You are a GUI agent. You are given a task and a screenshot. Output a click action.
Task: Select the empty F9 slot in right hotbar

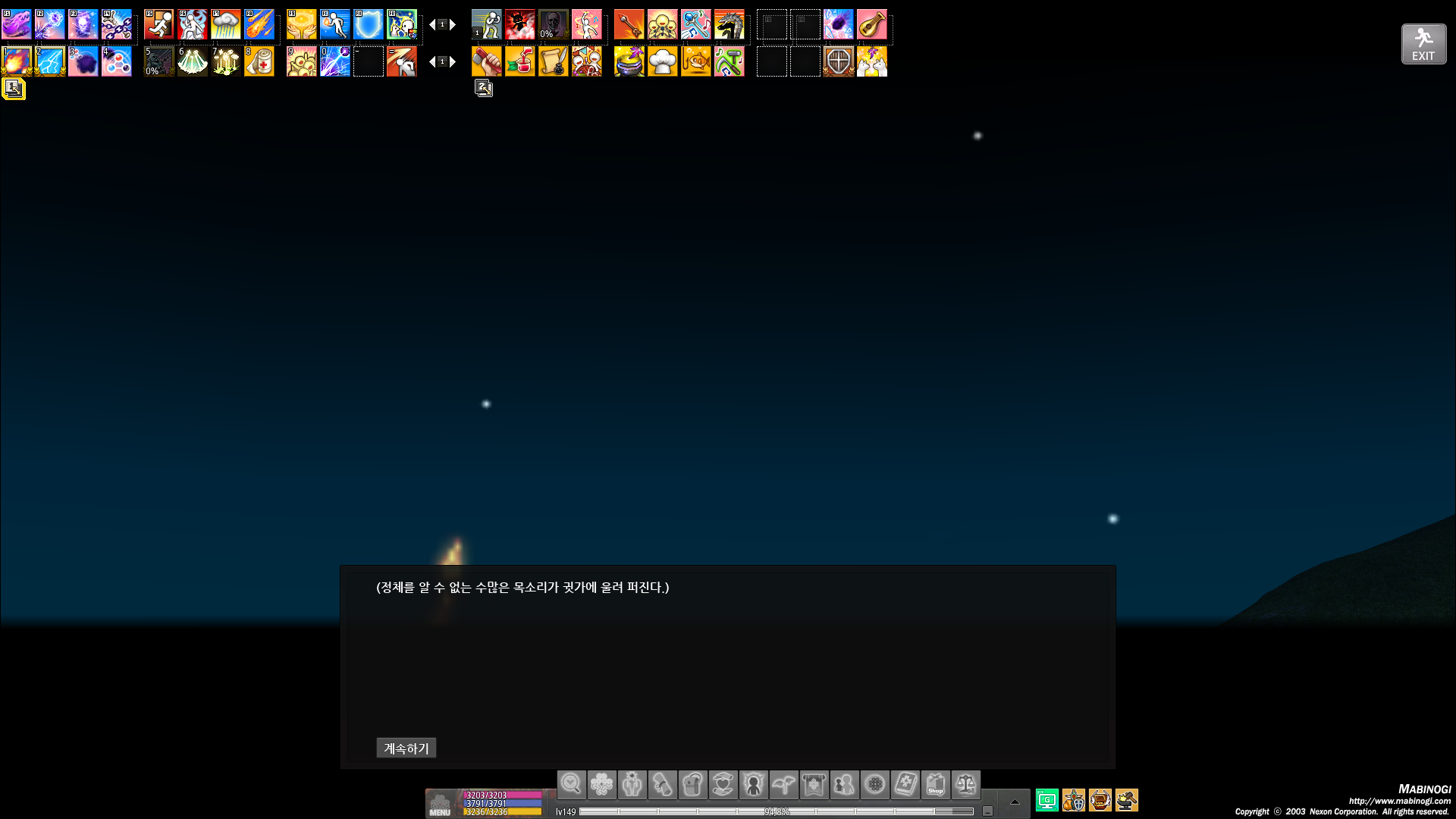tap(772, 24)
